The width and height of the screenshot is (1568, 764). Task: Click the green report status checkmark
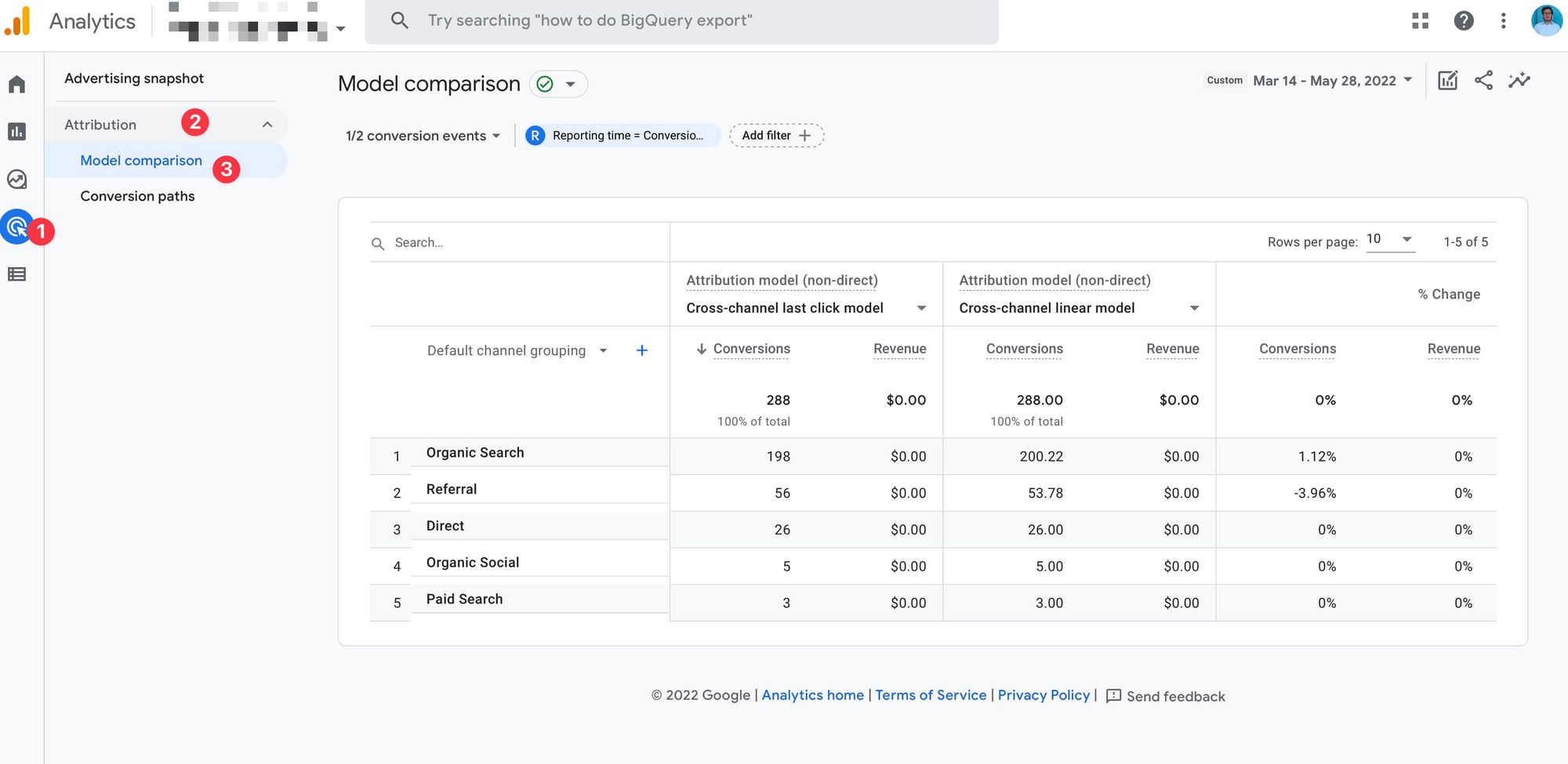tap(545, 84)
